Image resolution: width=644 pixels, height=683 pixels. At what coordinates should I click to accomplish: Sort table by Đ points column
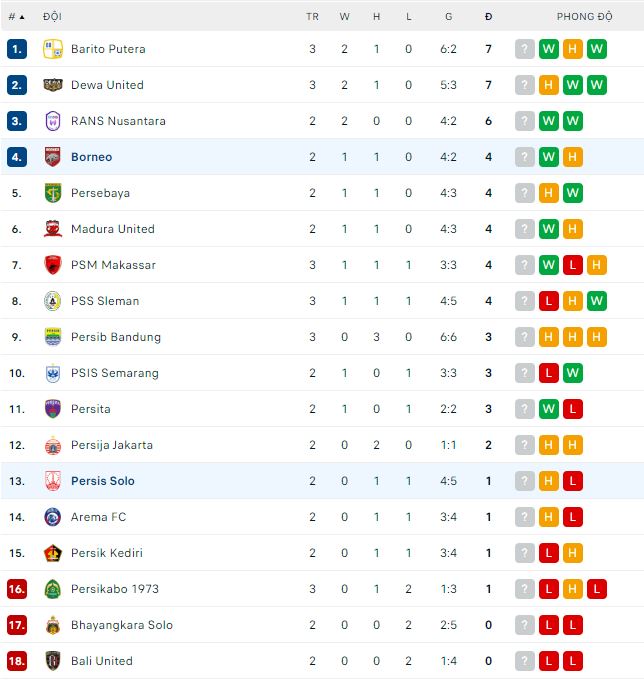tap(488, 17)
